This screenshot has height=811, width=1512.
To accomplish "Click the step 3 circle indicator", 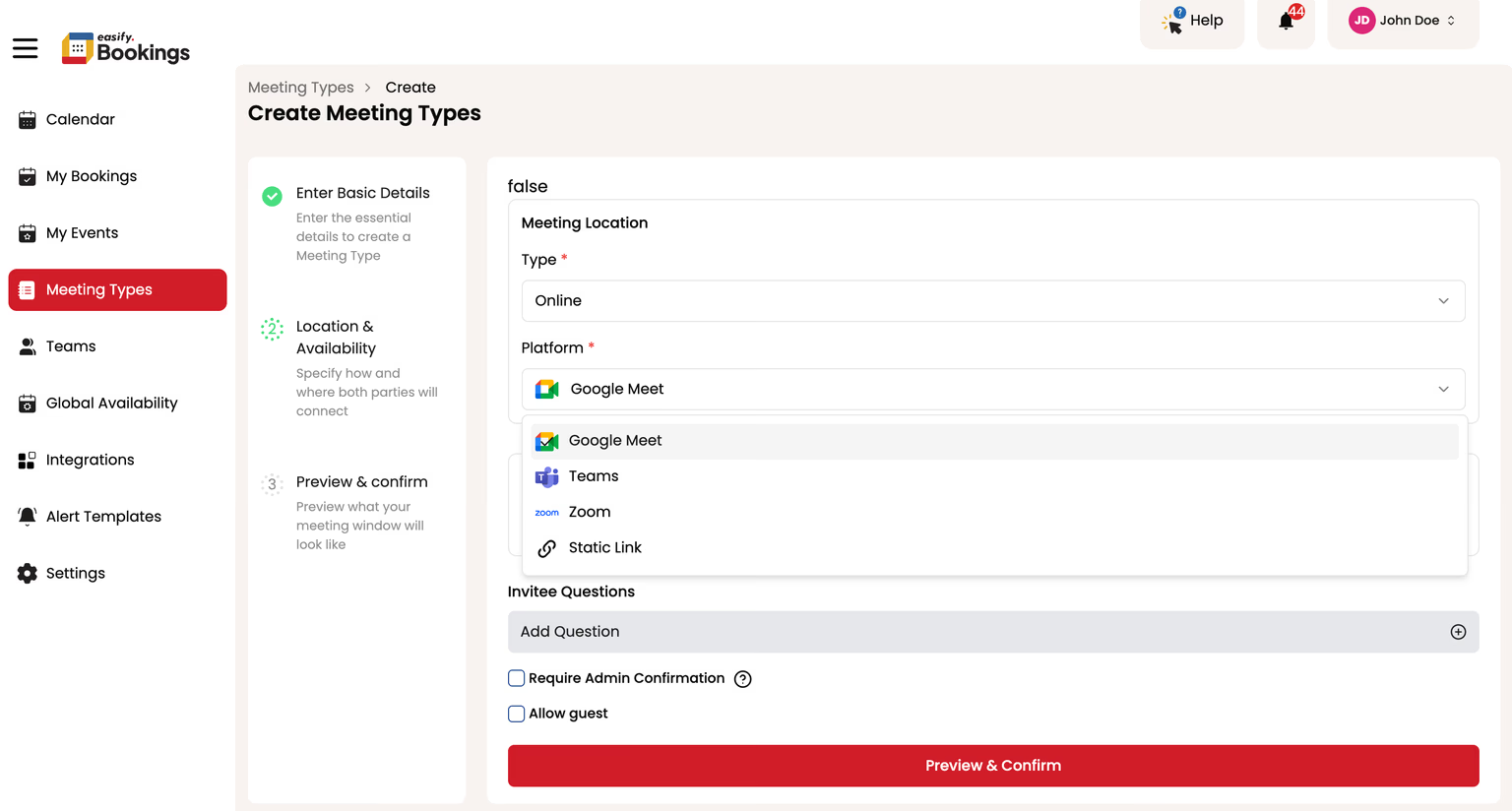I will (272, 484).
